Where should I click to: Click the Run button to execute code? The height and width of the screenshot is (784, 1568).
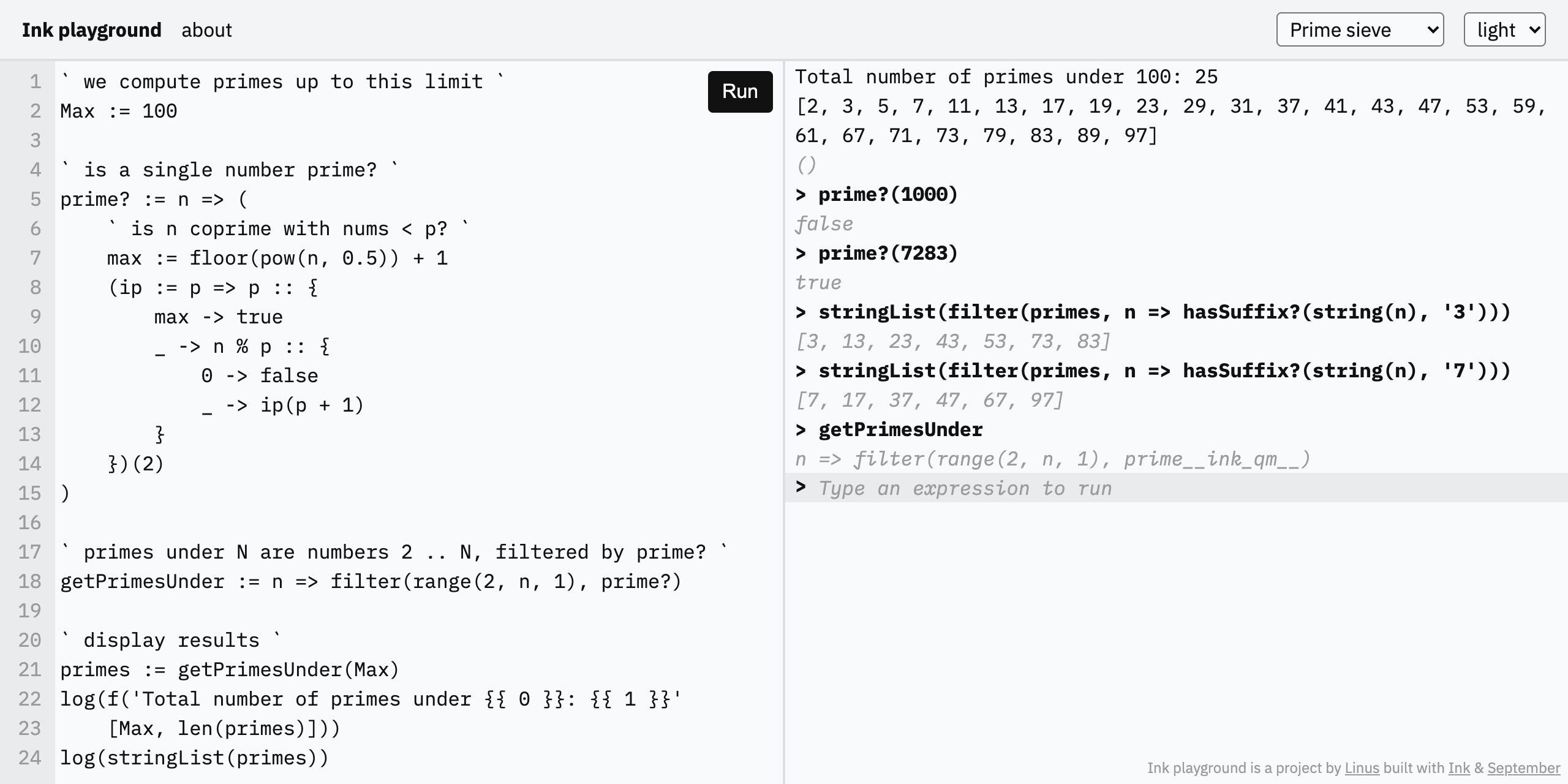coord(740,91)
